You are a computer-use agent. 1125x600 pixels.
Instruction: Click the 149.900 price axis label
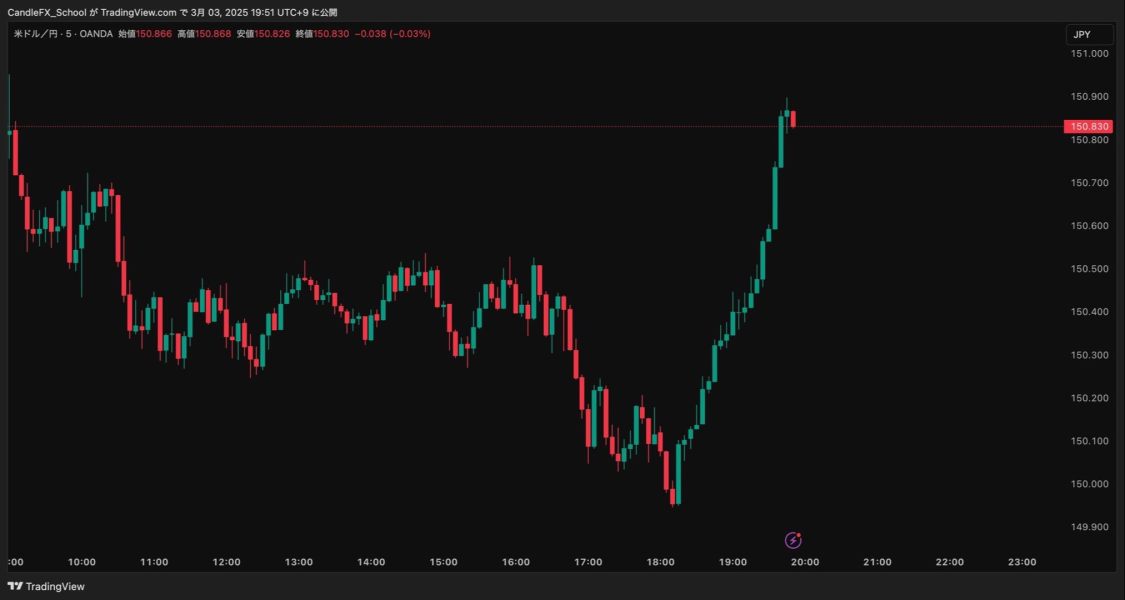coord(1089,527)
